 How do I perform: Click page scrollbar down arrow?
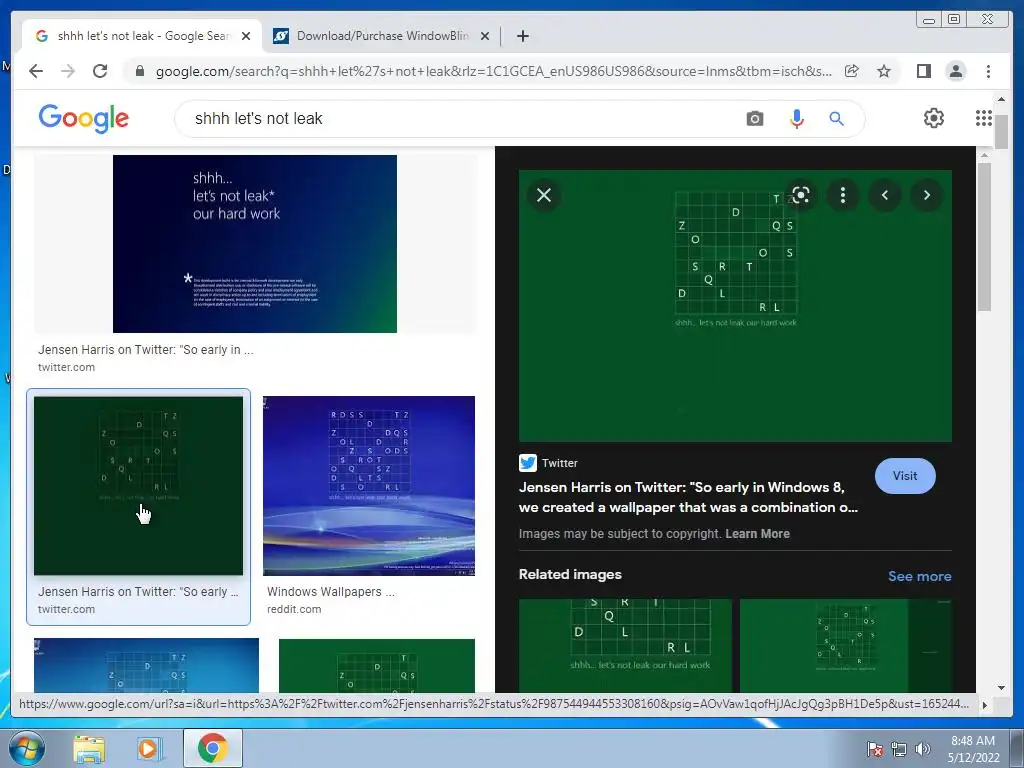(x=1001, y=687)
